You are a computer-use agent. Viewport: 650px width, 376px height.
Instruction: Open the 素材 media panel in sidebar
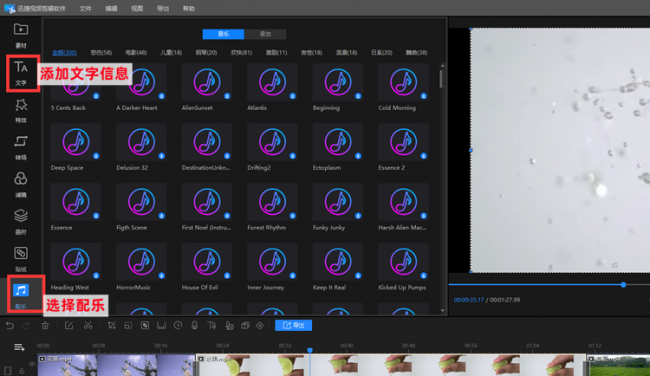21,35
